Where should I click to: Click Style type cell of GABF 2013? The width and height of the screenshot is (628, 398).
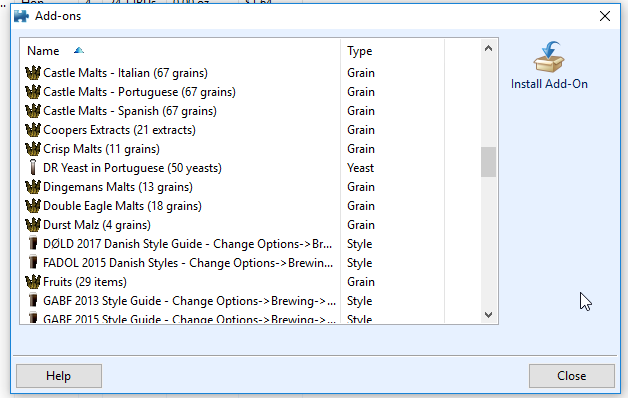pyautogui.click(x=360, y=301)
